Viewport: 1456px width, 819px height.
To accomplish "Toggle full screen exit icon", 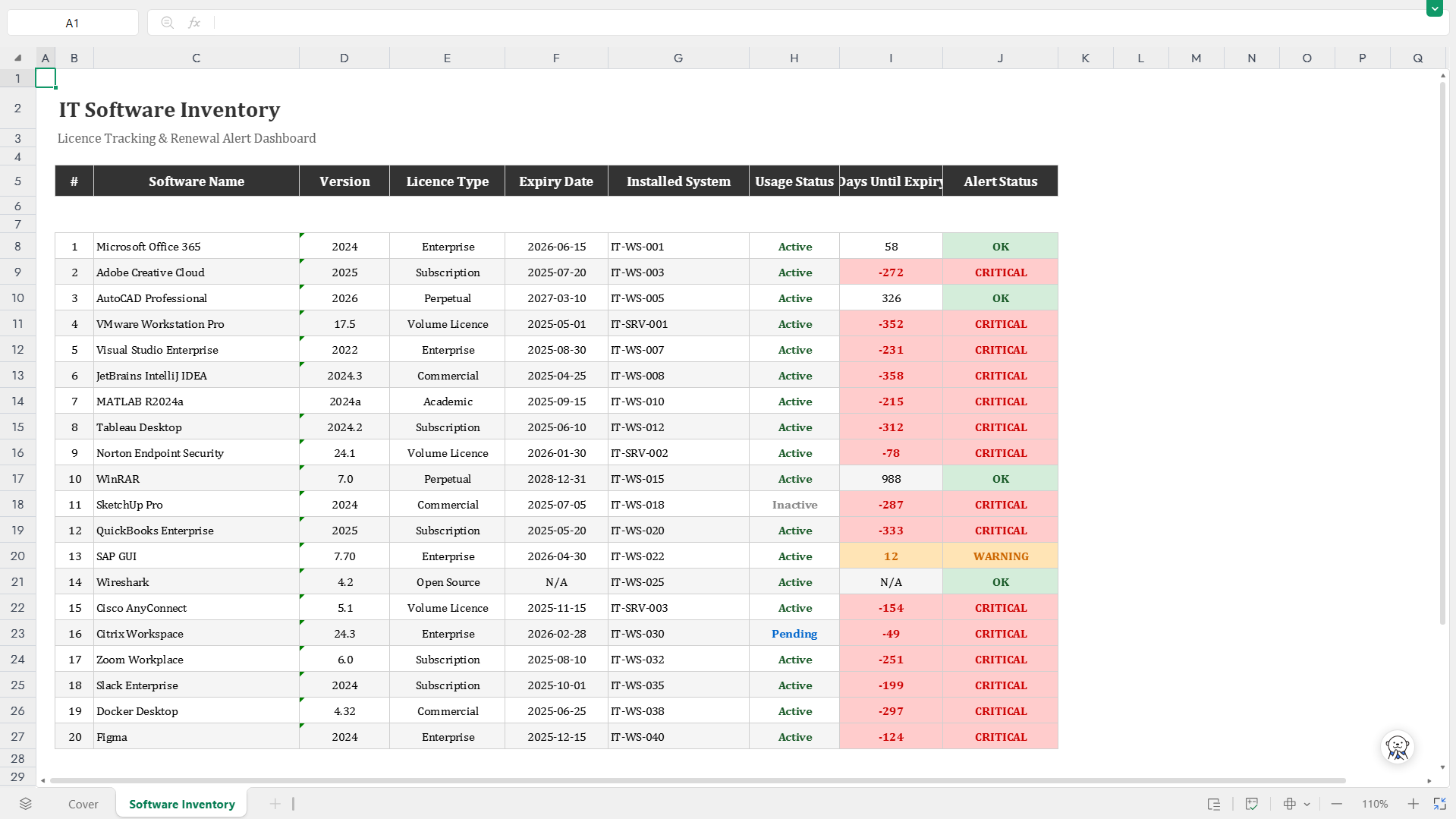I will tap(1439, 804).
